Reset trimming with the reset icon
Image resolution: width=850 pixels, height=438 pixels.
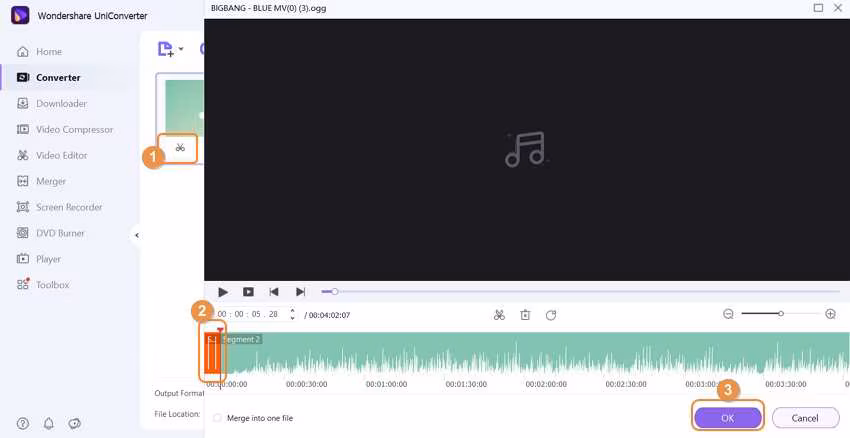click(x=551, y=315)
